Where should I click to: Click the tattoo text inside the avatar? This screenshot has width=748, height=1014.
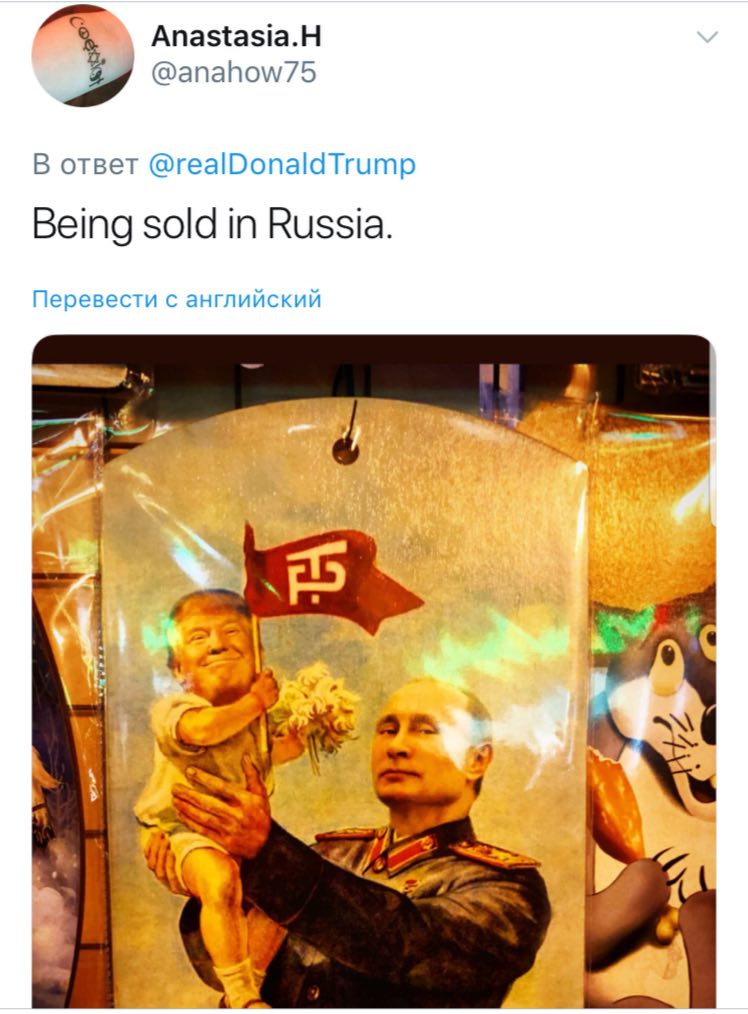(x=85, y=50)
